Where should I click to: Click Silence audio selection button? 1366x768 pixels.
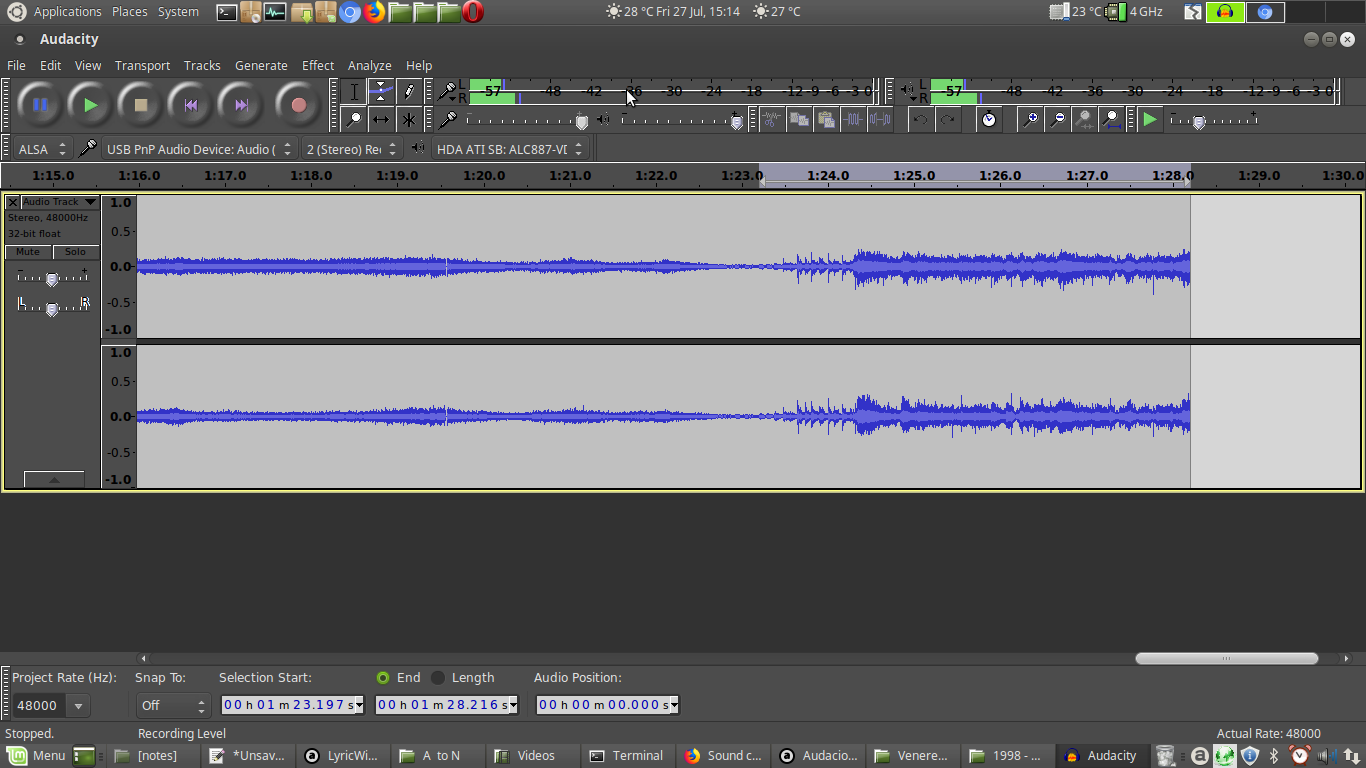click(x=880, y=120)
